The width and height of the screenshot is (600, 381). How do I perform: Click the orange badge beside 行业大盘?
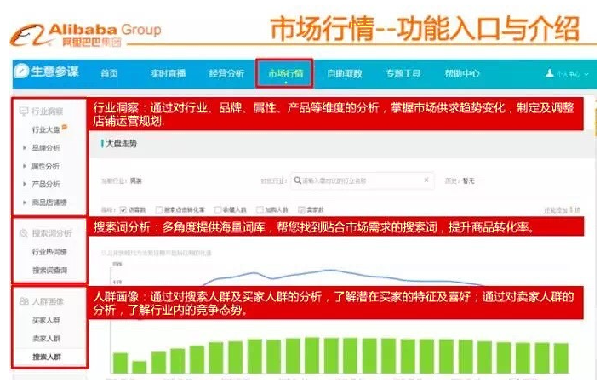point(64,127)
